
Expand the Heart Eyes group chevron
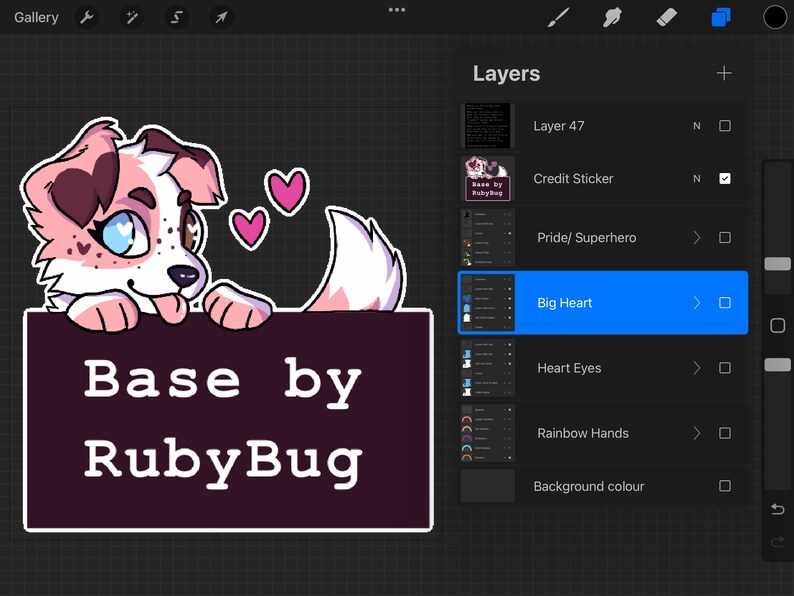(697, 368)
